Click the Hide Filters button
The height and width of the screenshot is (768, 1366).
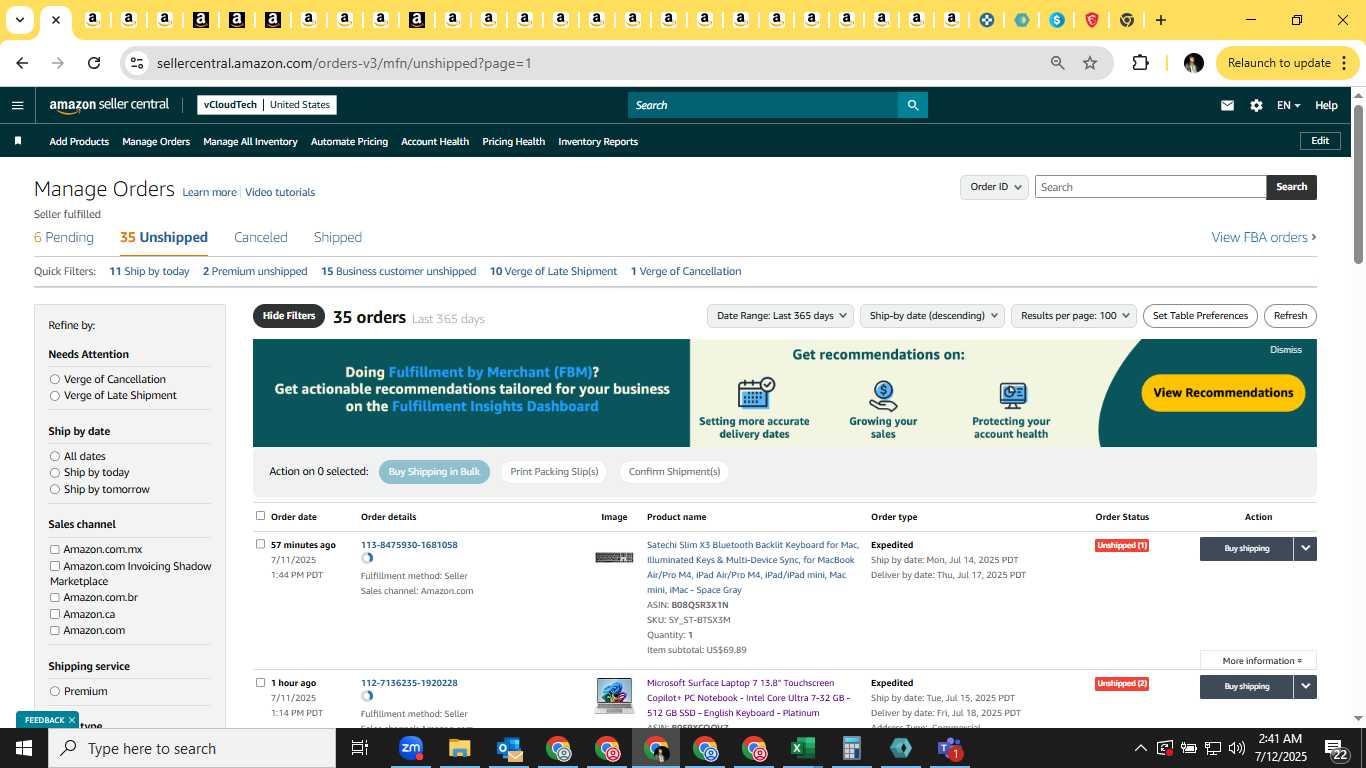(x=289, y=316)
